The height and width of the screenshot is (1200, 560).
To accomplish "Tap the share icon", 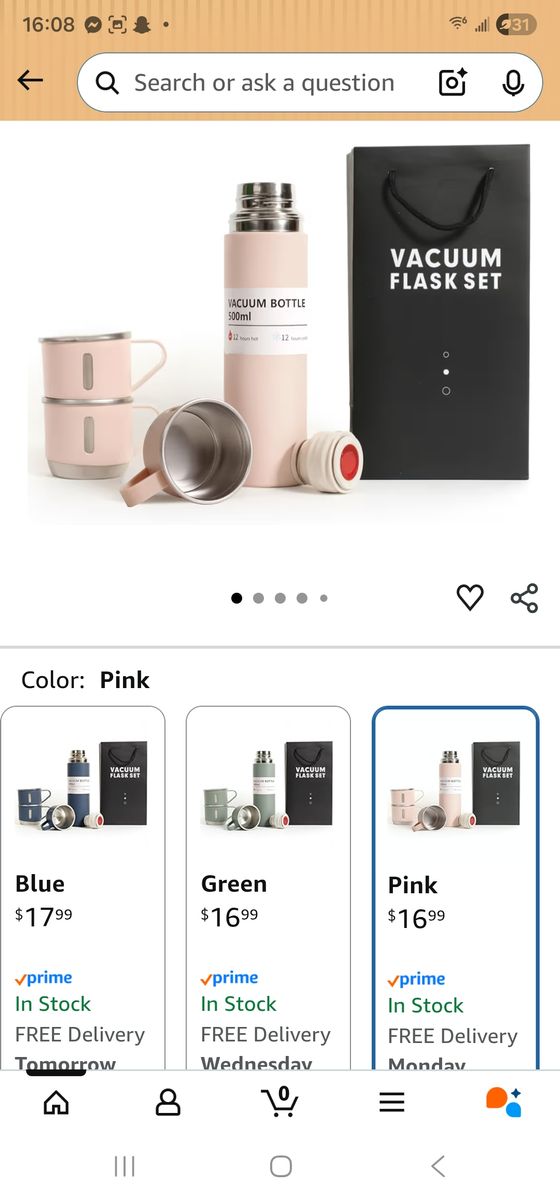I will [x=524, y=598].
